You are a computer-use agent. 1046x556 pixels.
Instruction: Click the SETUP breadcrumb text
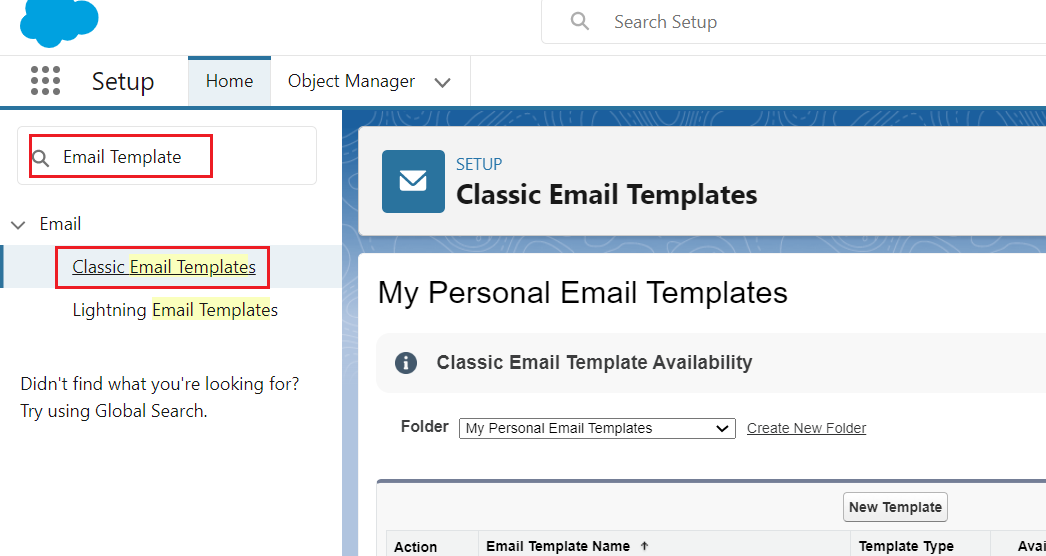479,164
